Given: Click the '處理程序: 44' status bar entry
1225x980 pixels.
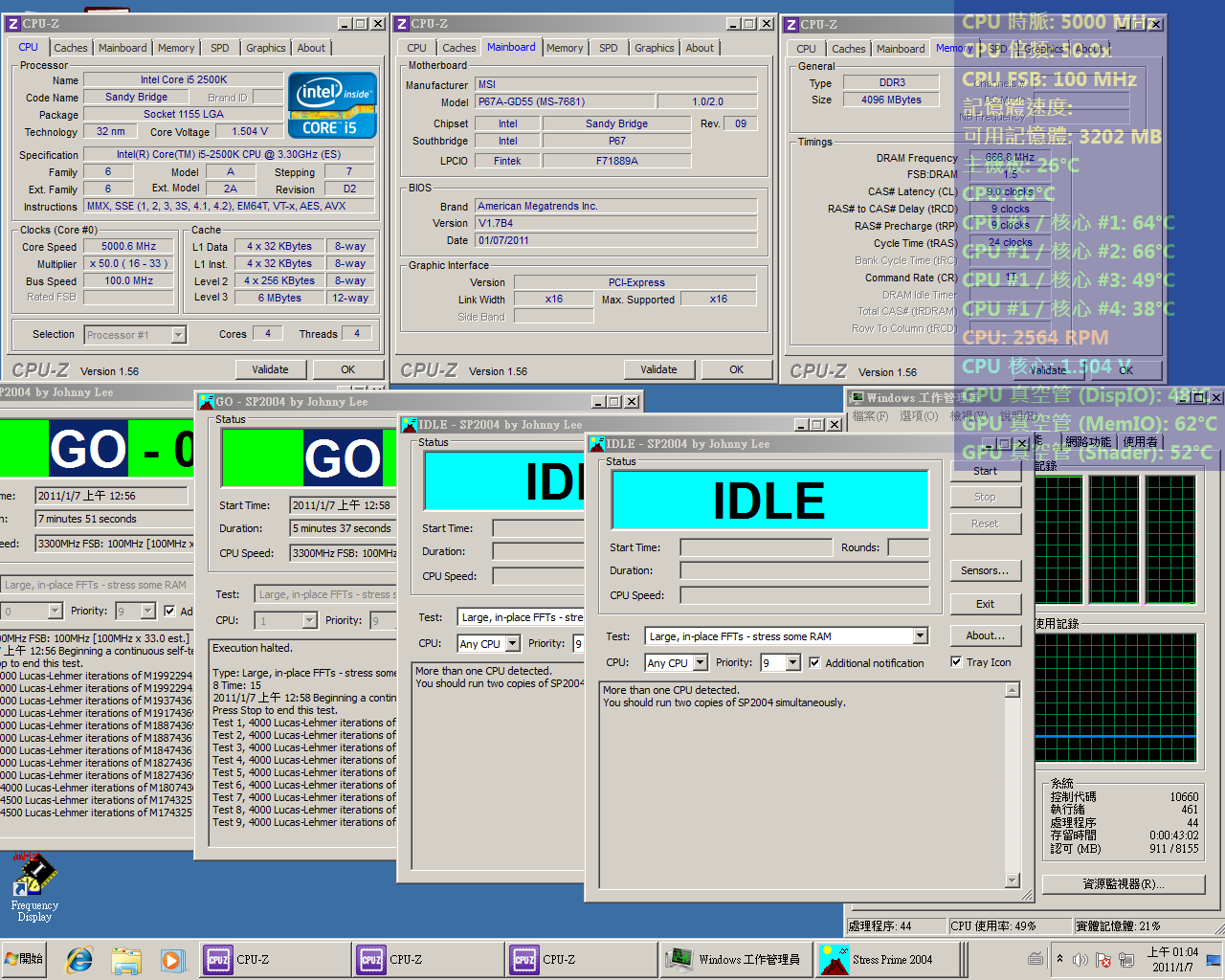Looking at the screenshot, I should [895, 925].
